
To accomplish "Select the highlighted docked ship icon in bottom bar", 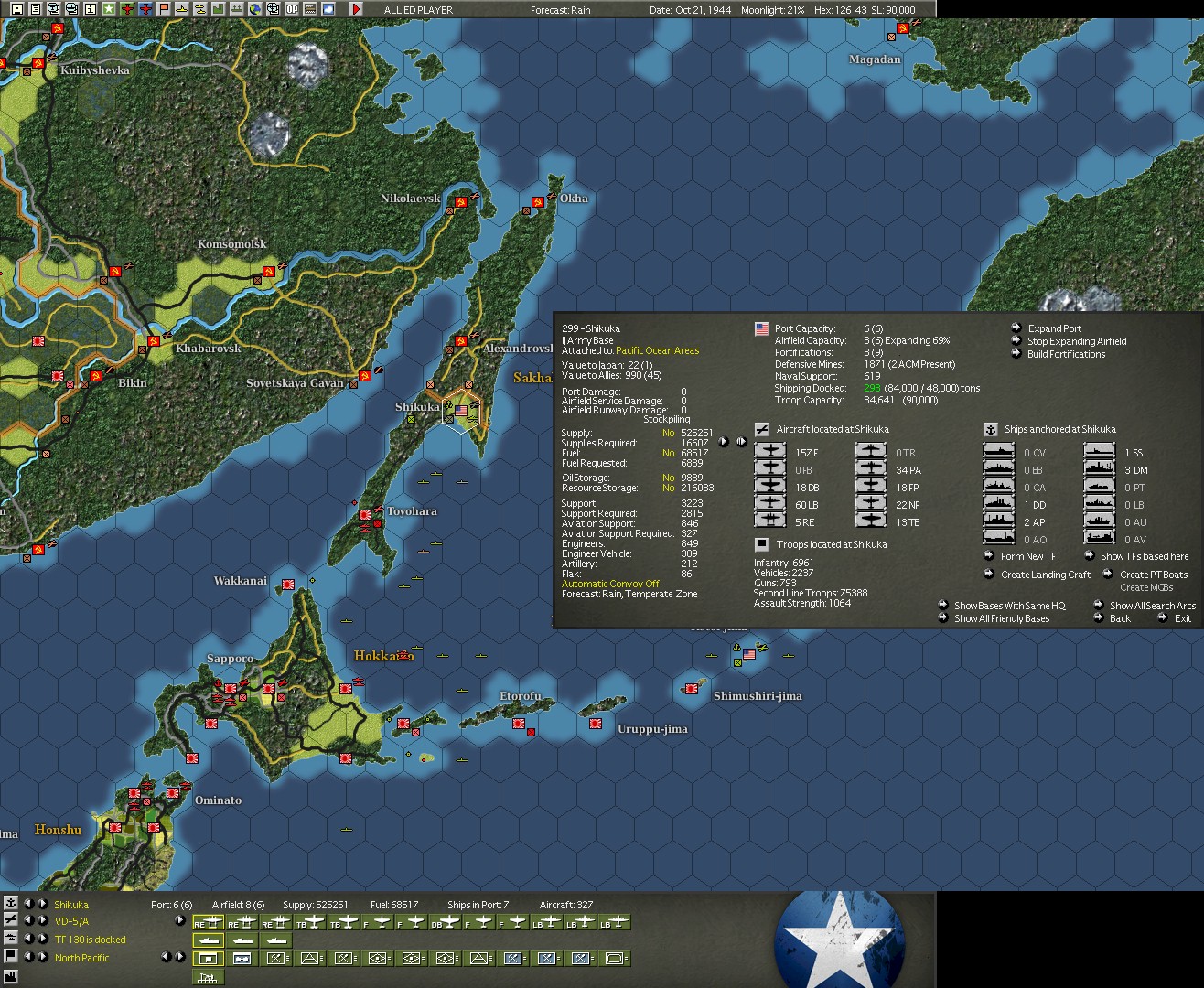I will pyautogui.click(x=209, y=940).
